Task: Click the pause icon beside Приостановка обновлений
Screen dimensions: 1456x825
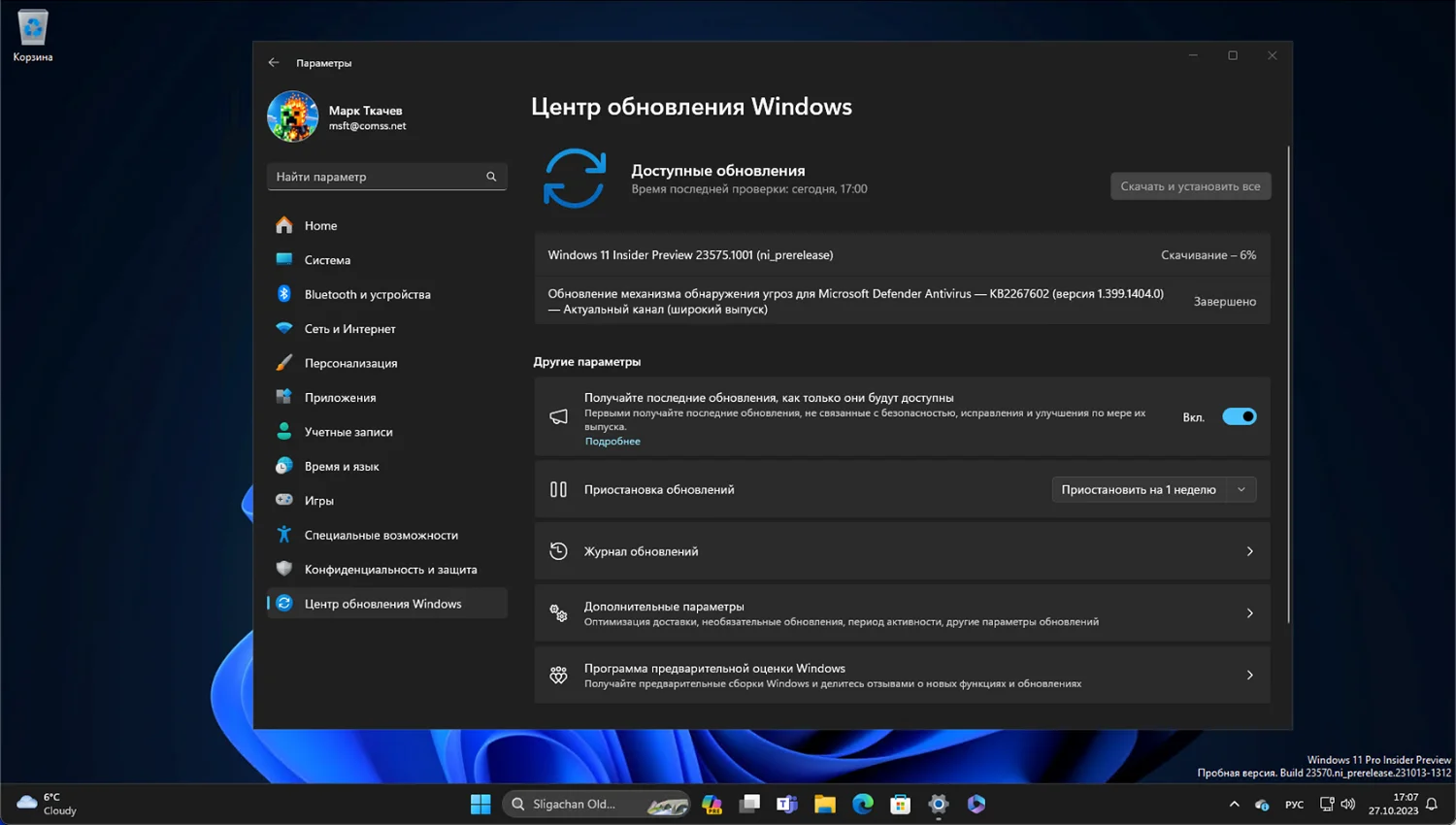Action: pos(558,489)
